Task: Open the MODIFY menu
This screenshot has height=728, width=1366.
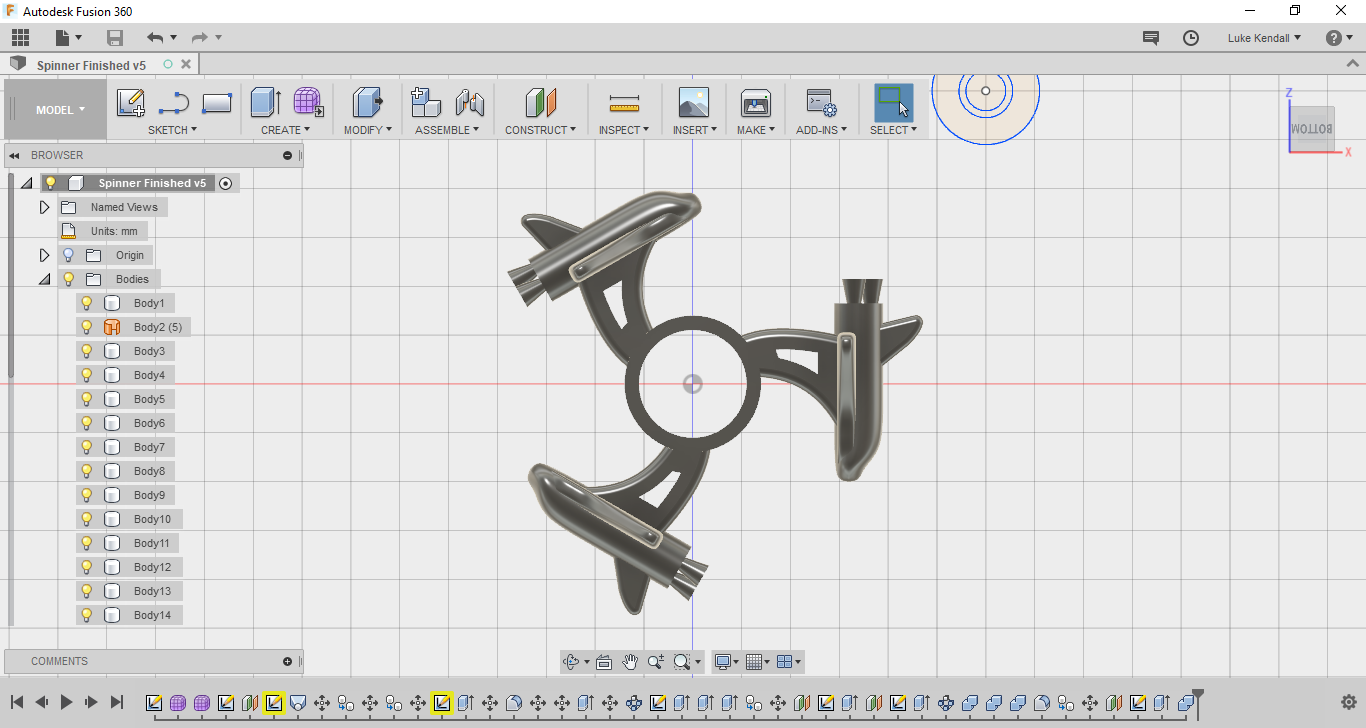Action: pos(368,130)
